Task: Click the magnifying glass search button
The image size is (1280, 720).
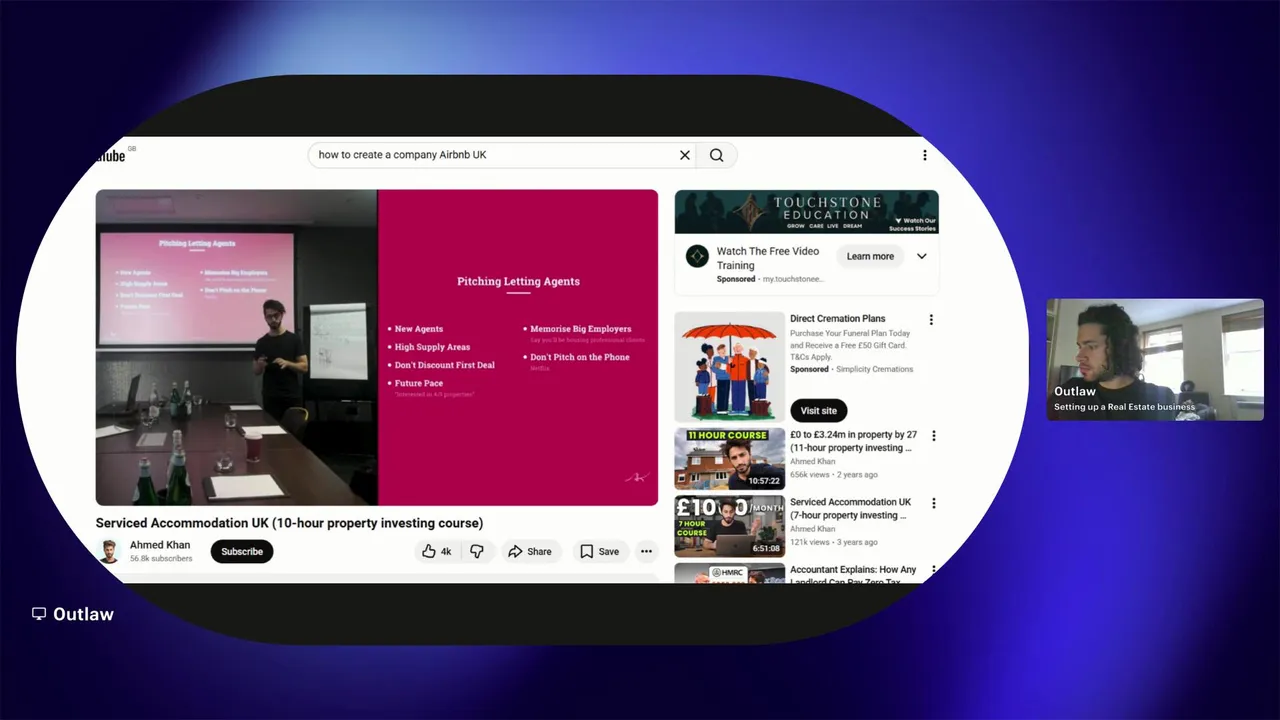Action: pyautogui.click(x=717, y=155)
